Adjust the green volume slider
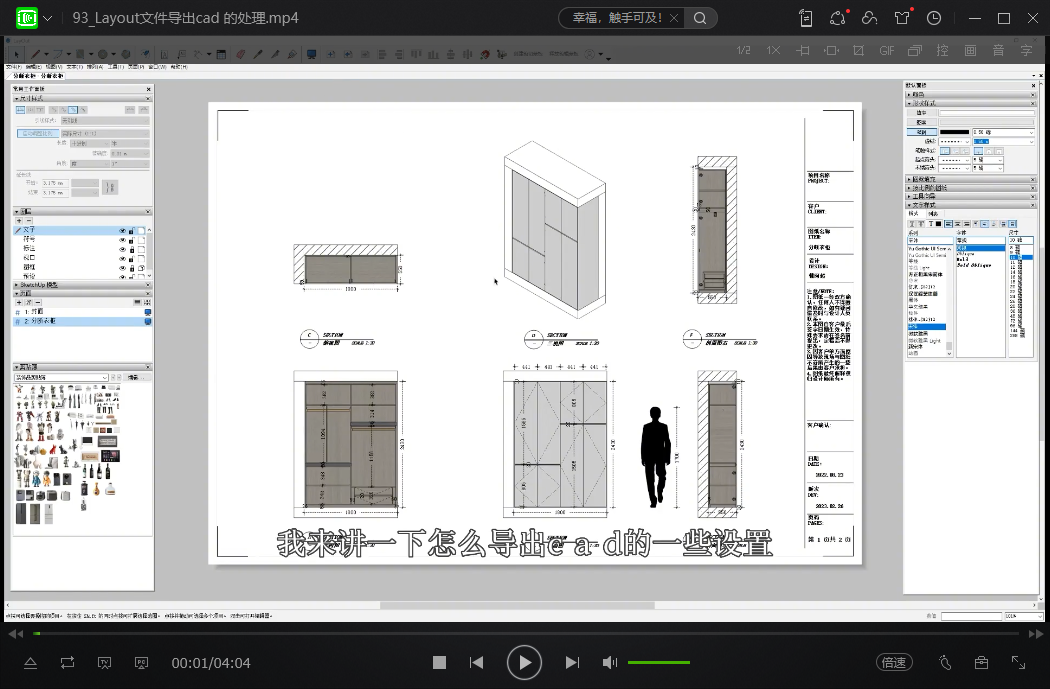 658,663
